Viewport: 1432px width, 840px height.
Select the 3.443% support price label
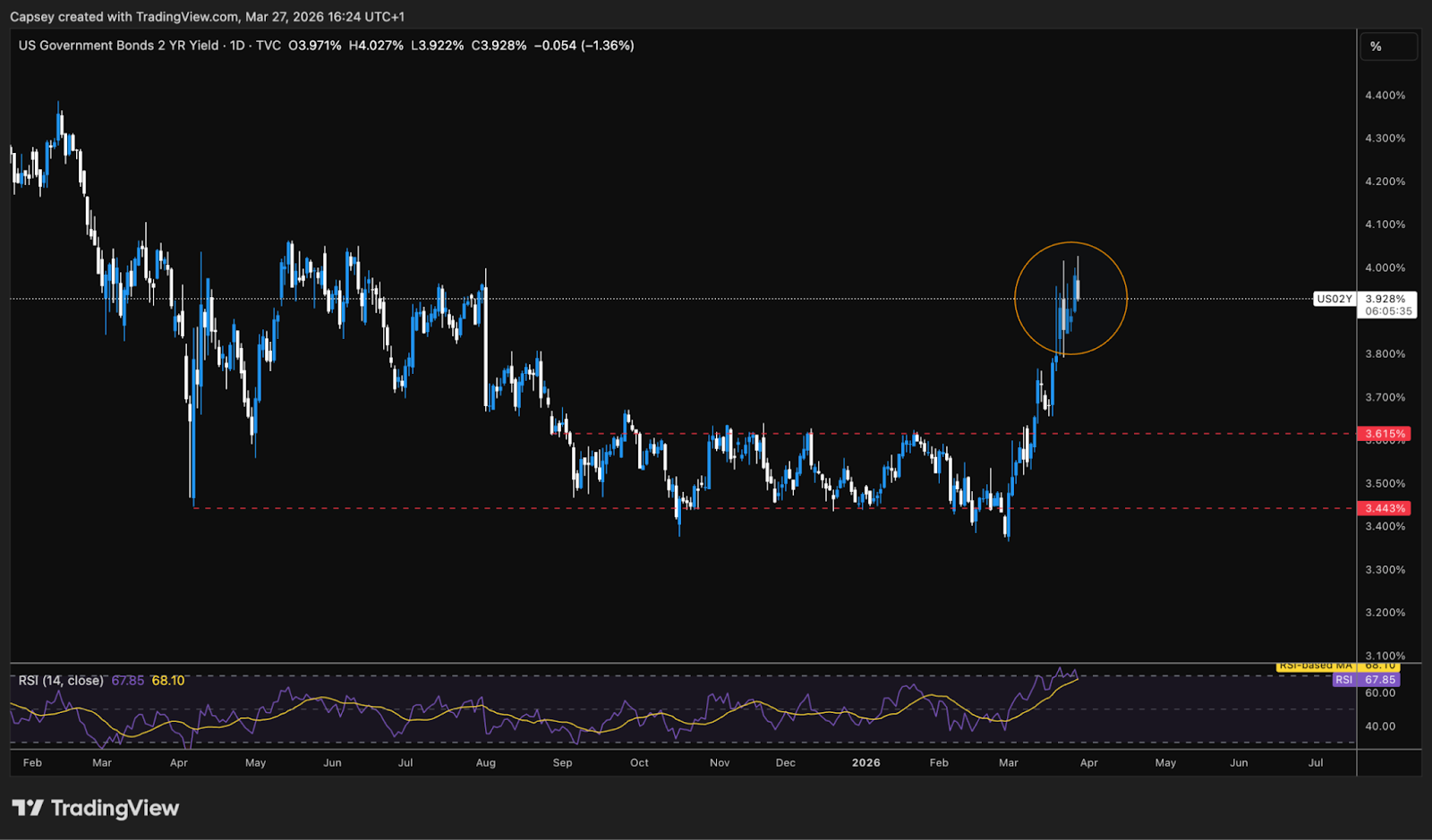click(1385, 507)
